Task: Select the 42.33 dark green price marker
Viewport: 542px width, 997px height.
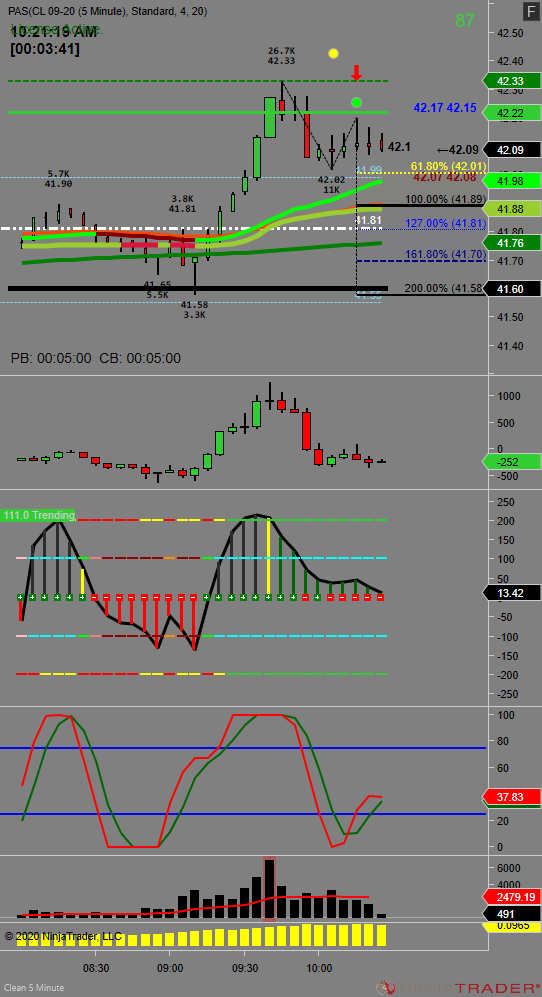Action: (x=511, y=81)
